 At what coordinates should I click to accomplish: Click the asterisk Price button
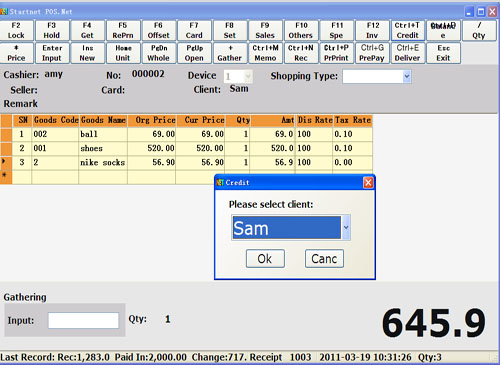point(16,53)
